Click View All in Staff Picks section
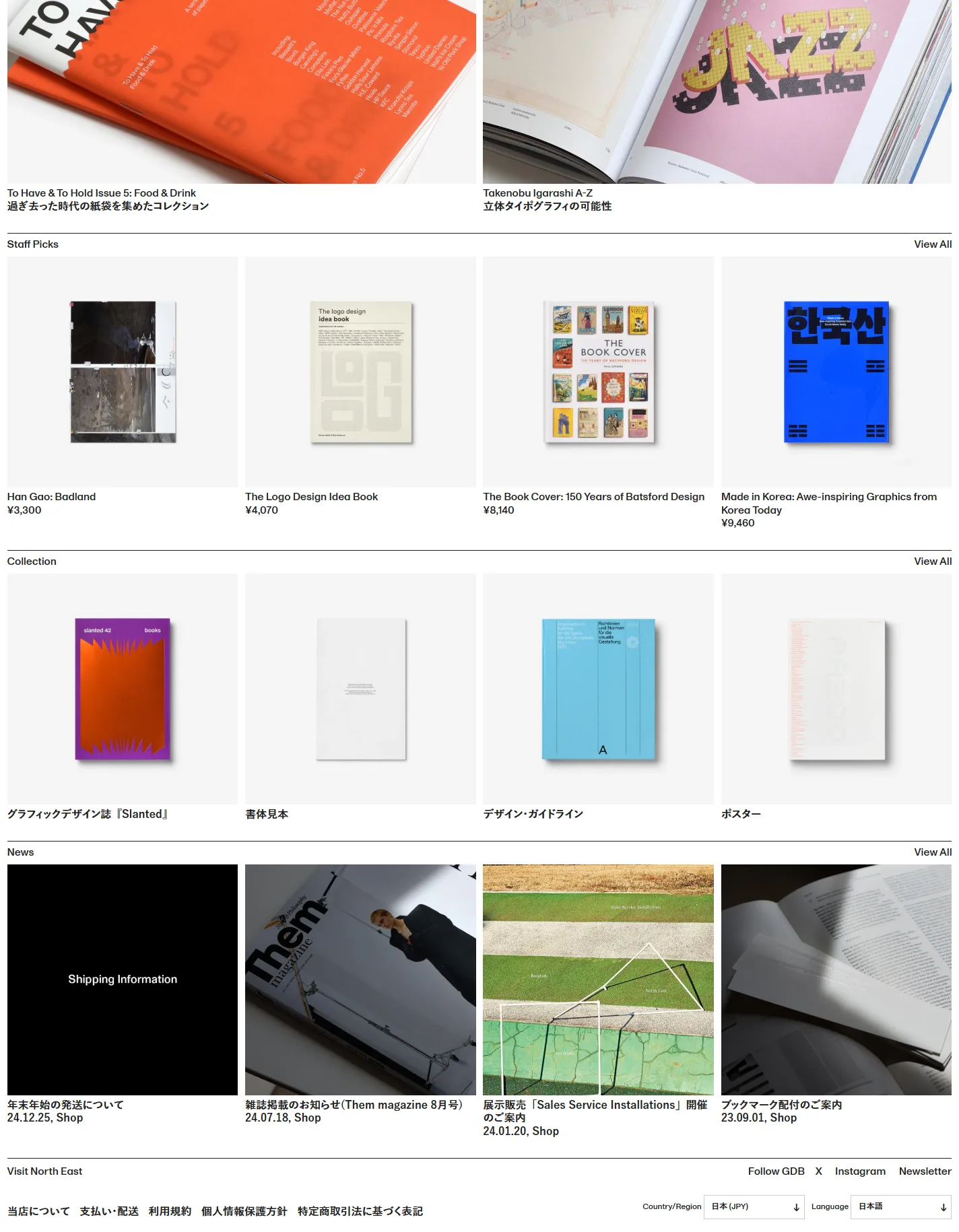Image resolution: width=959 pixels, height=1232 pixels. click(x=933, y=244)
